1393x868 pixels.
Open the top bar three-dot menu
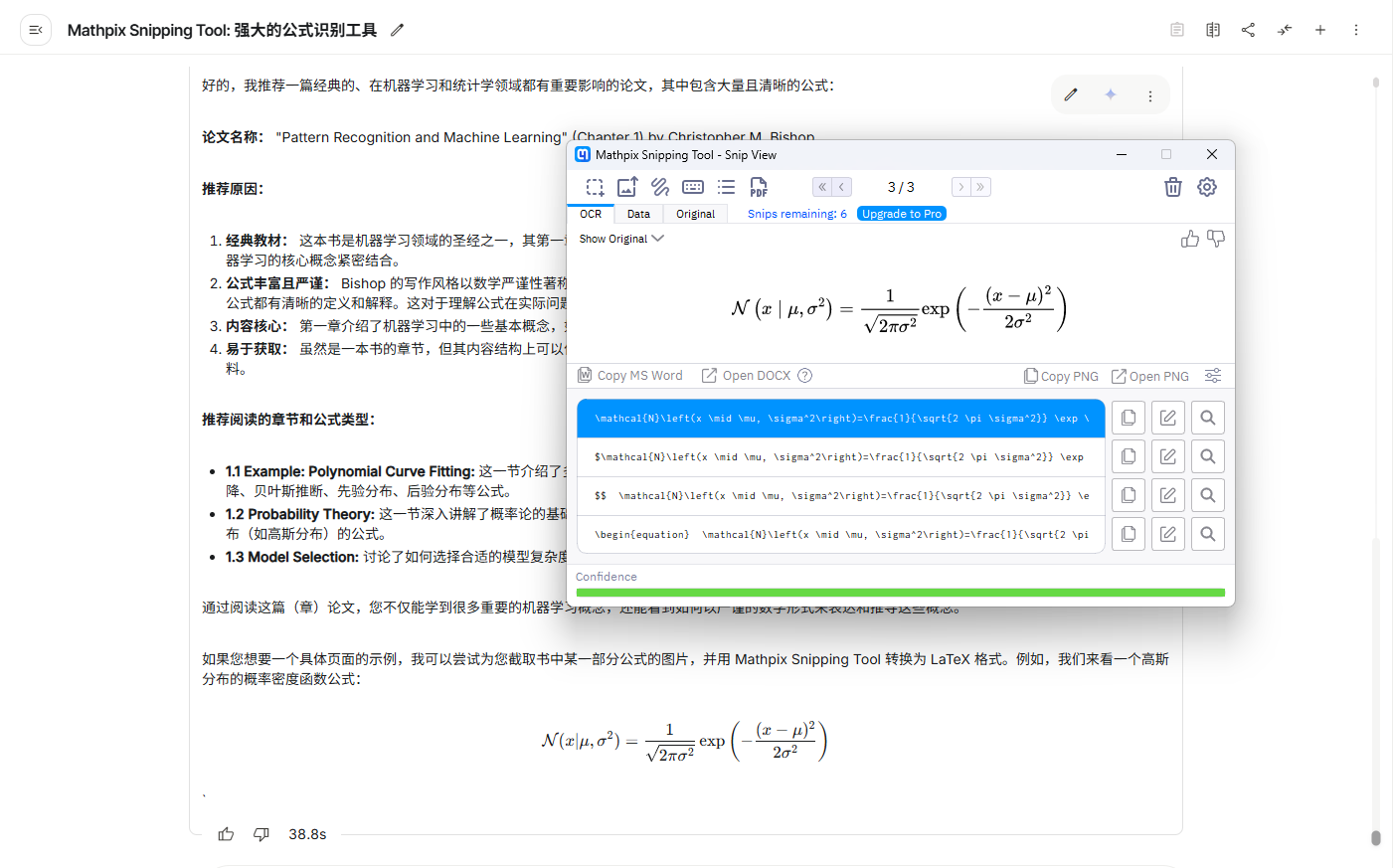click(1356, 30)
